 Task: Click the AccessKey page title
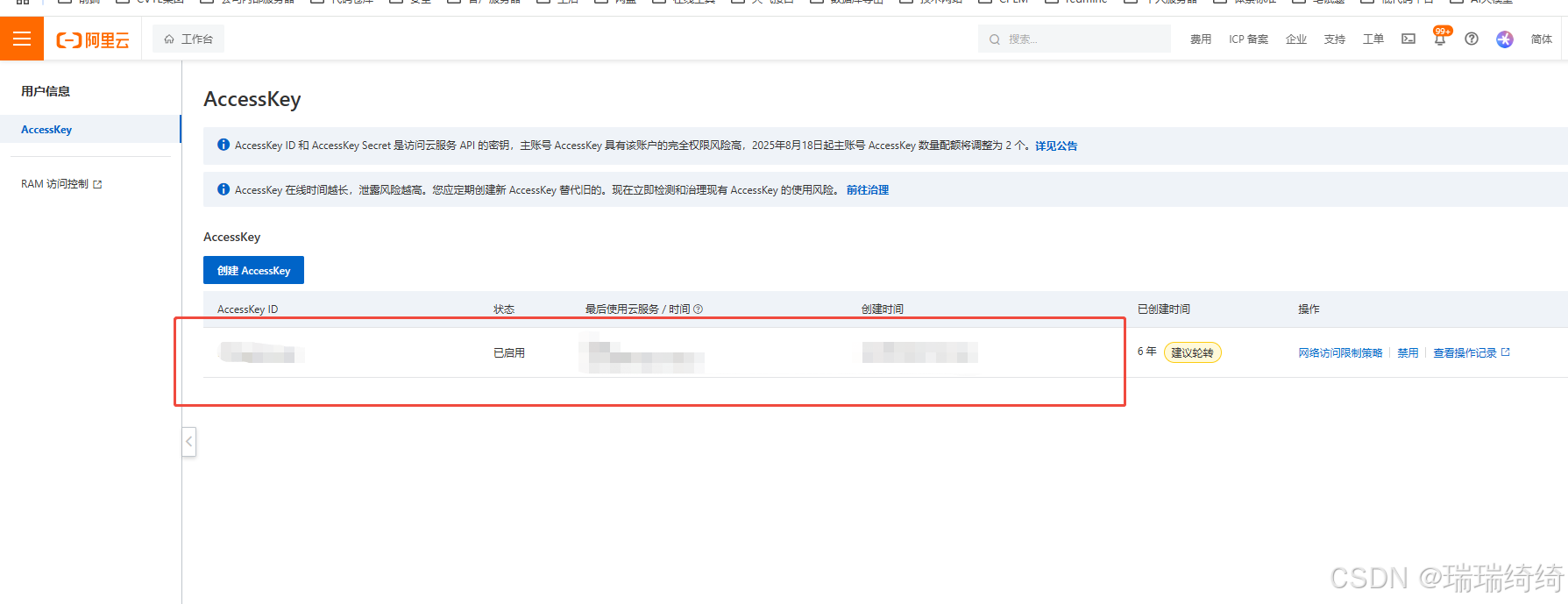coord(252,99)
